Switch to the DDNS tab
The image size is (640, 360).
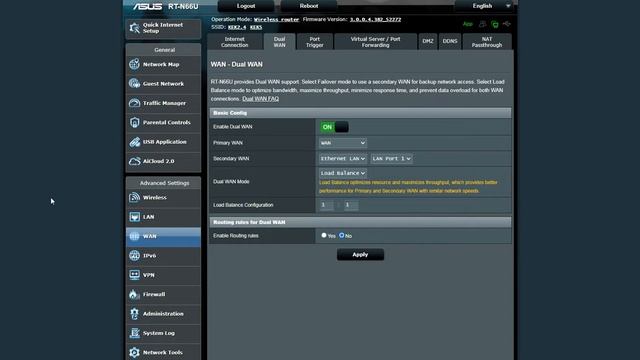tap(450, 41)
